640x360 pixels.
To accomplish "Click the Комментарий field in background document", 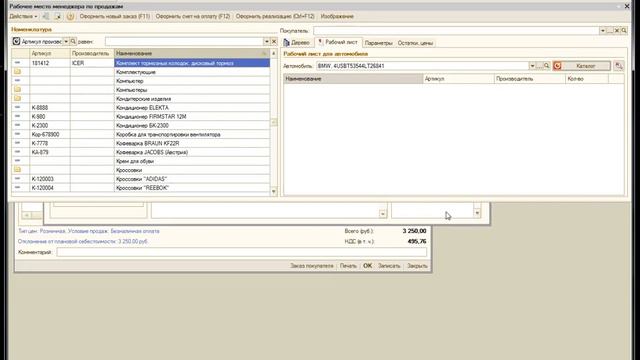I will [242, 252].
